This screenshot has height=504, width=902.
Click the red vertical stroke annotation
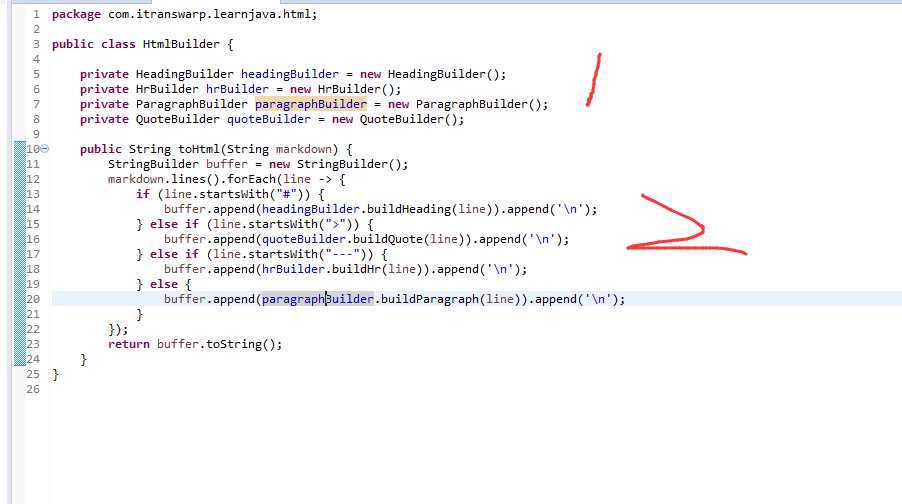(x=594, y=80)
